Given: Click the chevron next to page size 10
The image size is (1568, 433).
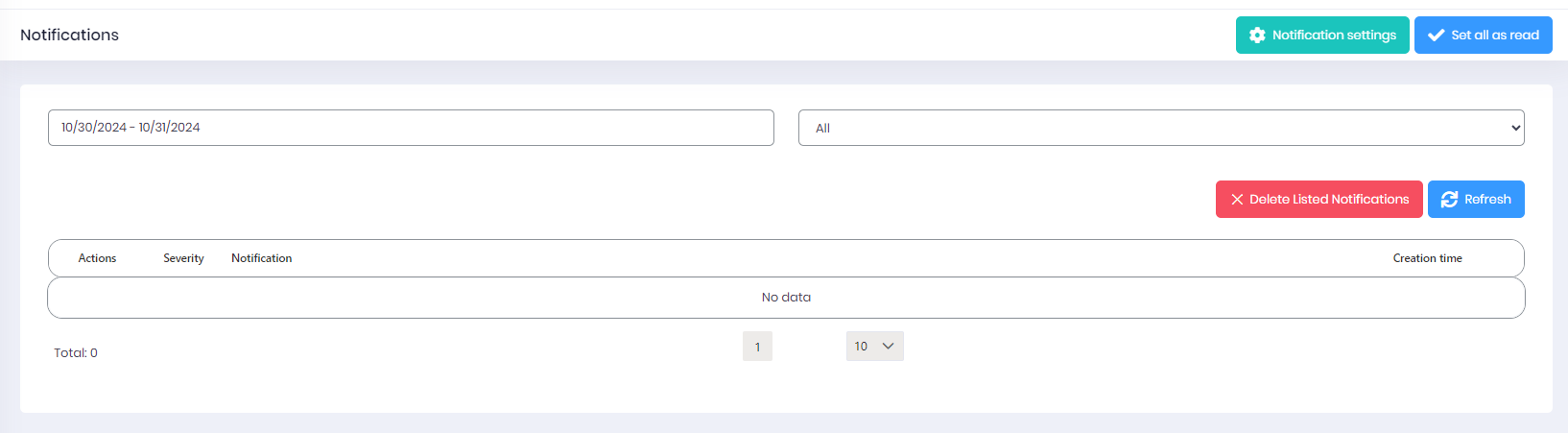Looking at the screenshot, I should click(x=888, y=347).
